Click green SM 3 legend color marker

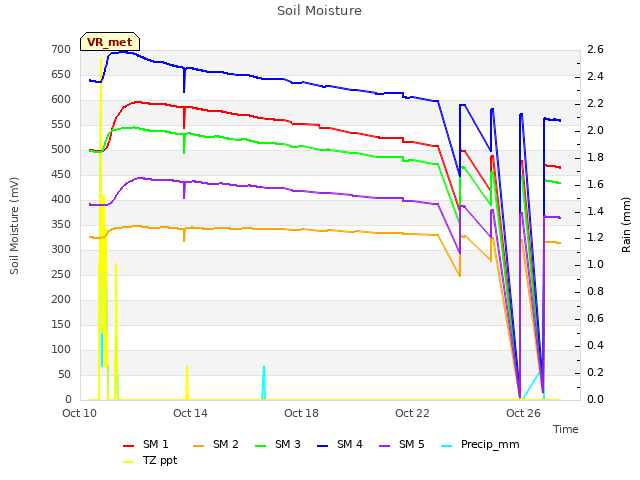click(260, 446)
